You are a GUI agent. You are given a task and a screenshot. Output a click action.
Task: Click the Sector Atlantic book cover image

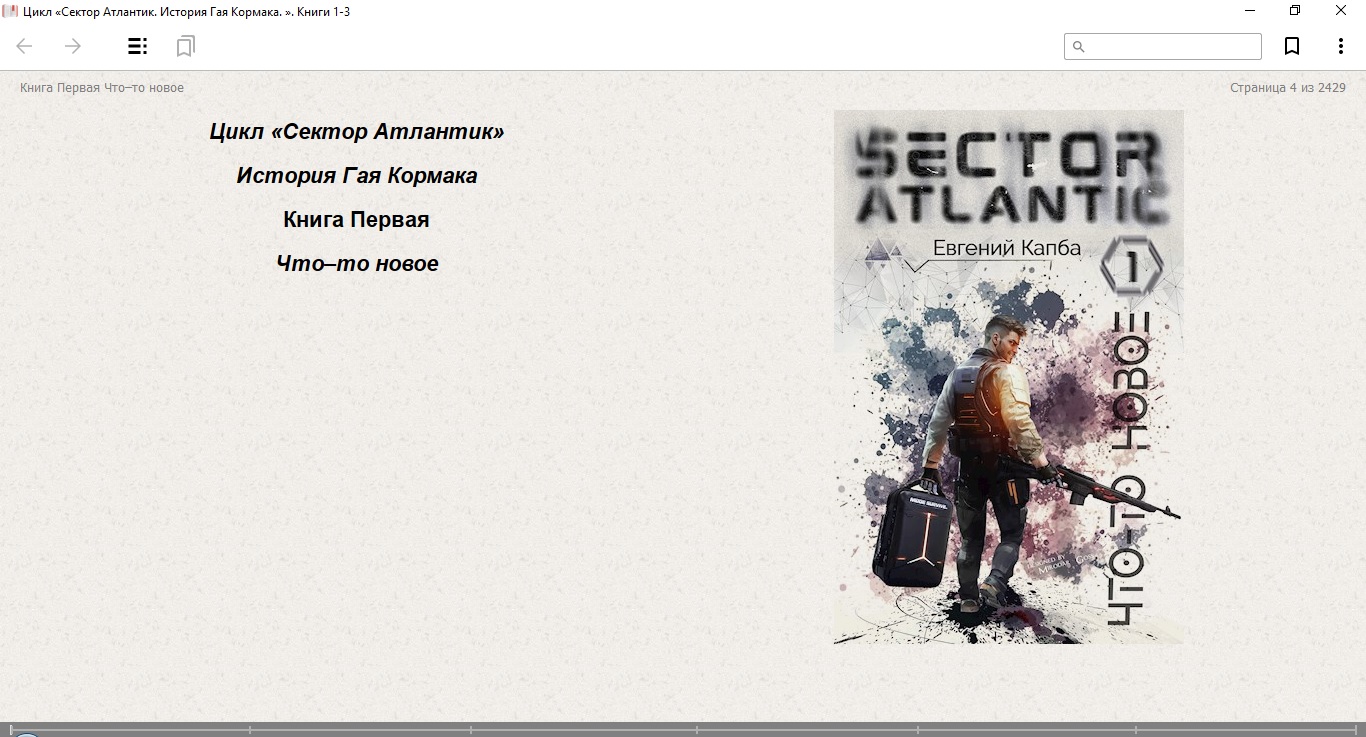1009,377
